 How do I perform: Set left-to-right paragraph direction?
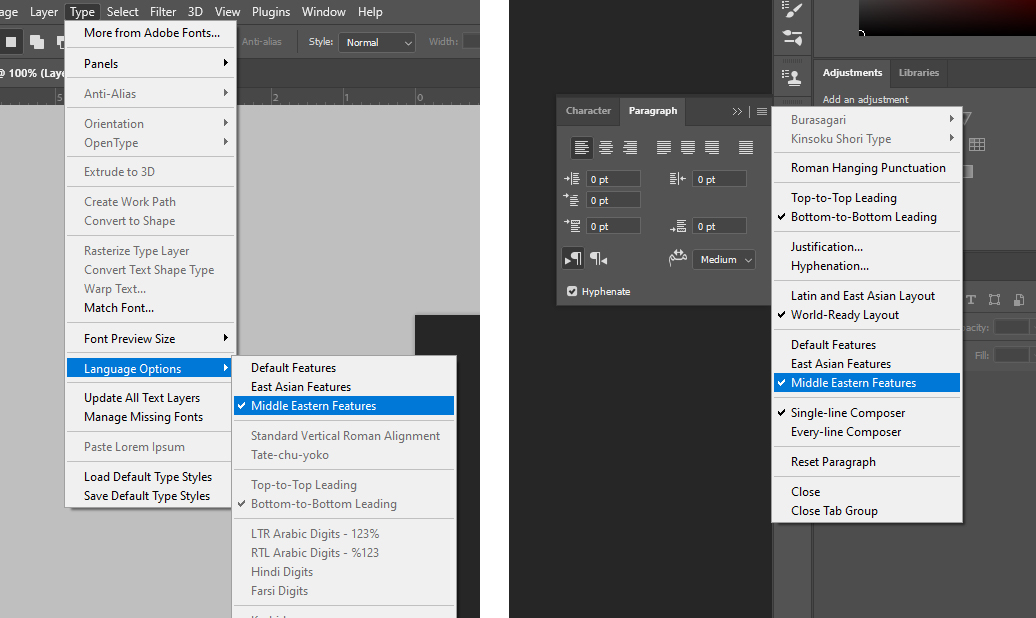[573, 258]
